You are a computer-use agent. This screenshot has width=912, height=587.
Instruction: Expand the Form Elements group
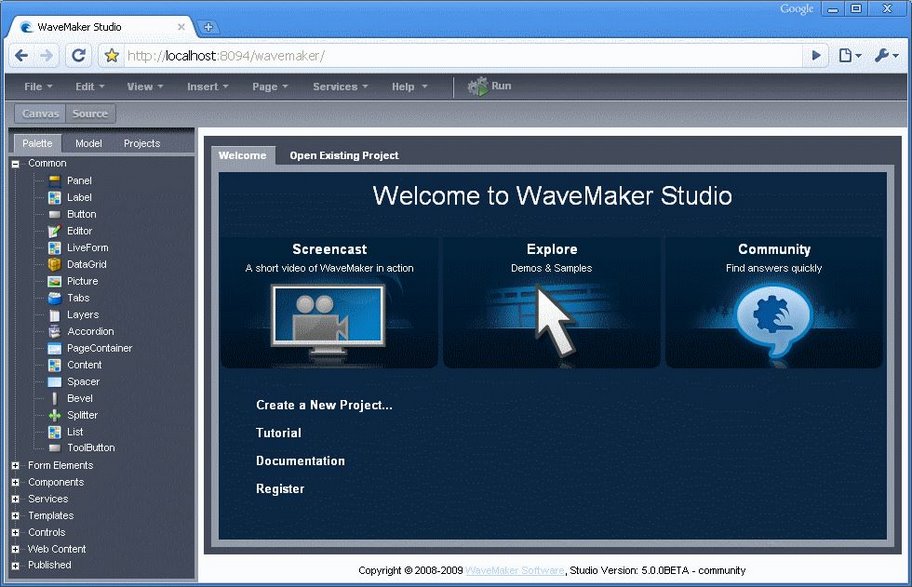click(x=16, y=466)
